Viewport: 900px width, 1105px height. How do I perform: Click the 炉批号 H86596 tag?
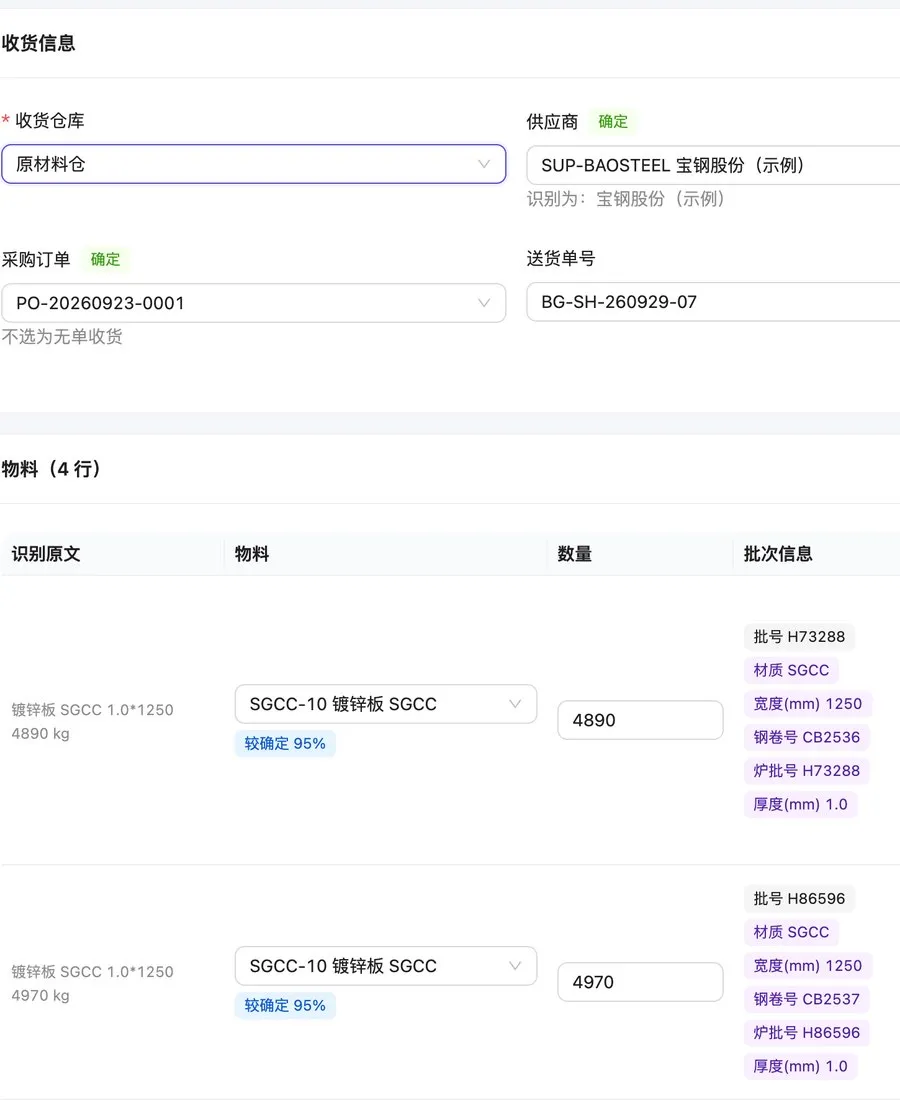point(806,1032)
